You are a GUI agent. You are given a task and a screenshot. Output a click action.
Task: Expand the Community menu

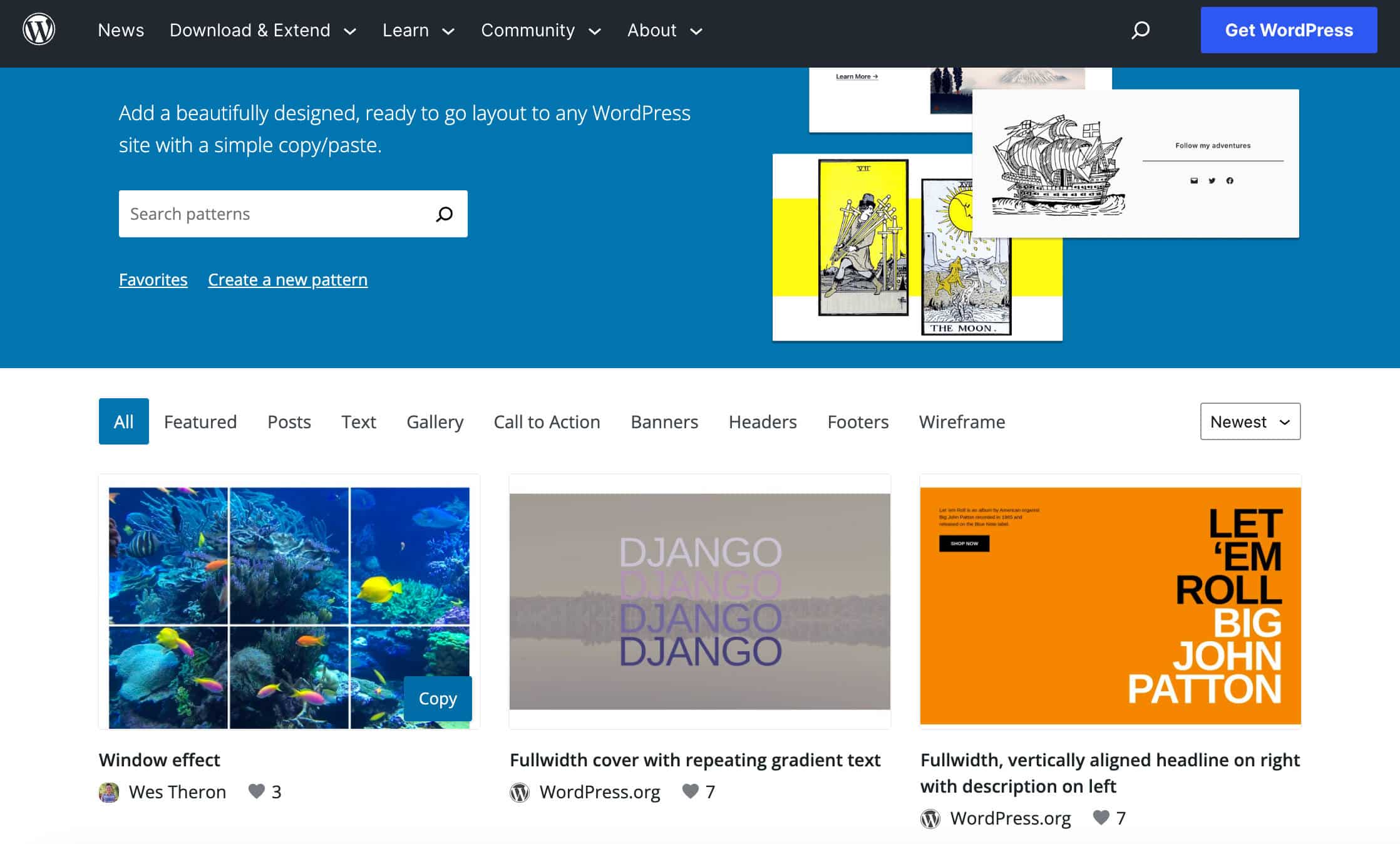(x=541, y=30)
